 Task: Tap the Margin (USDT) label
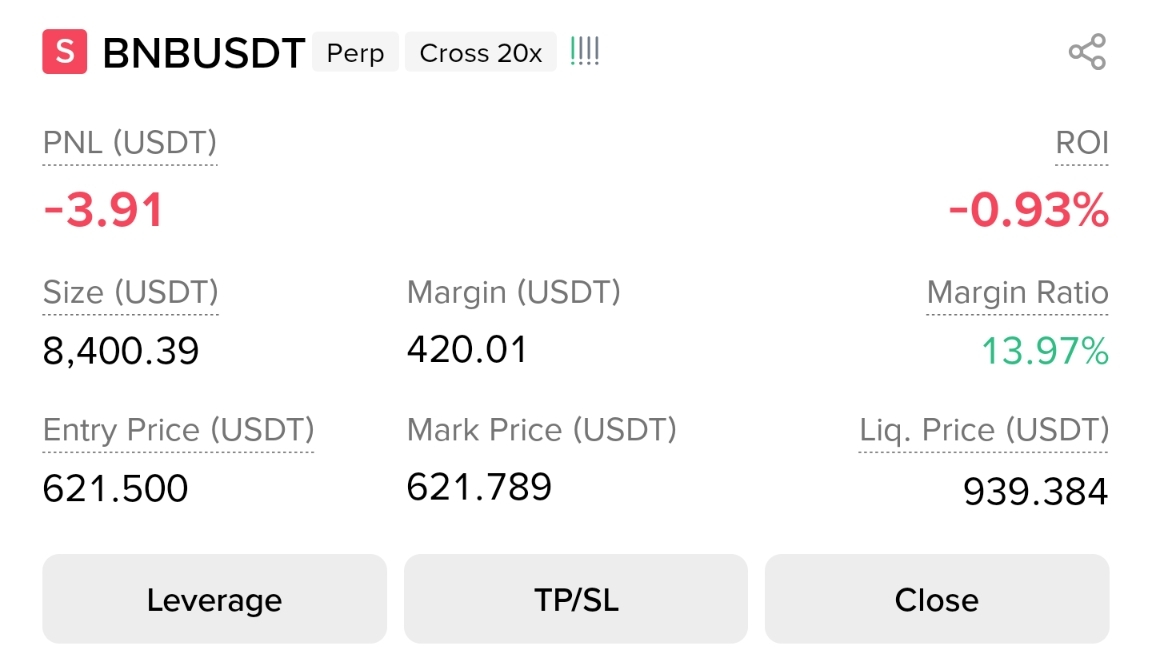click(x=514, y=292)
